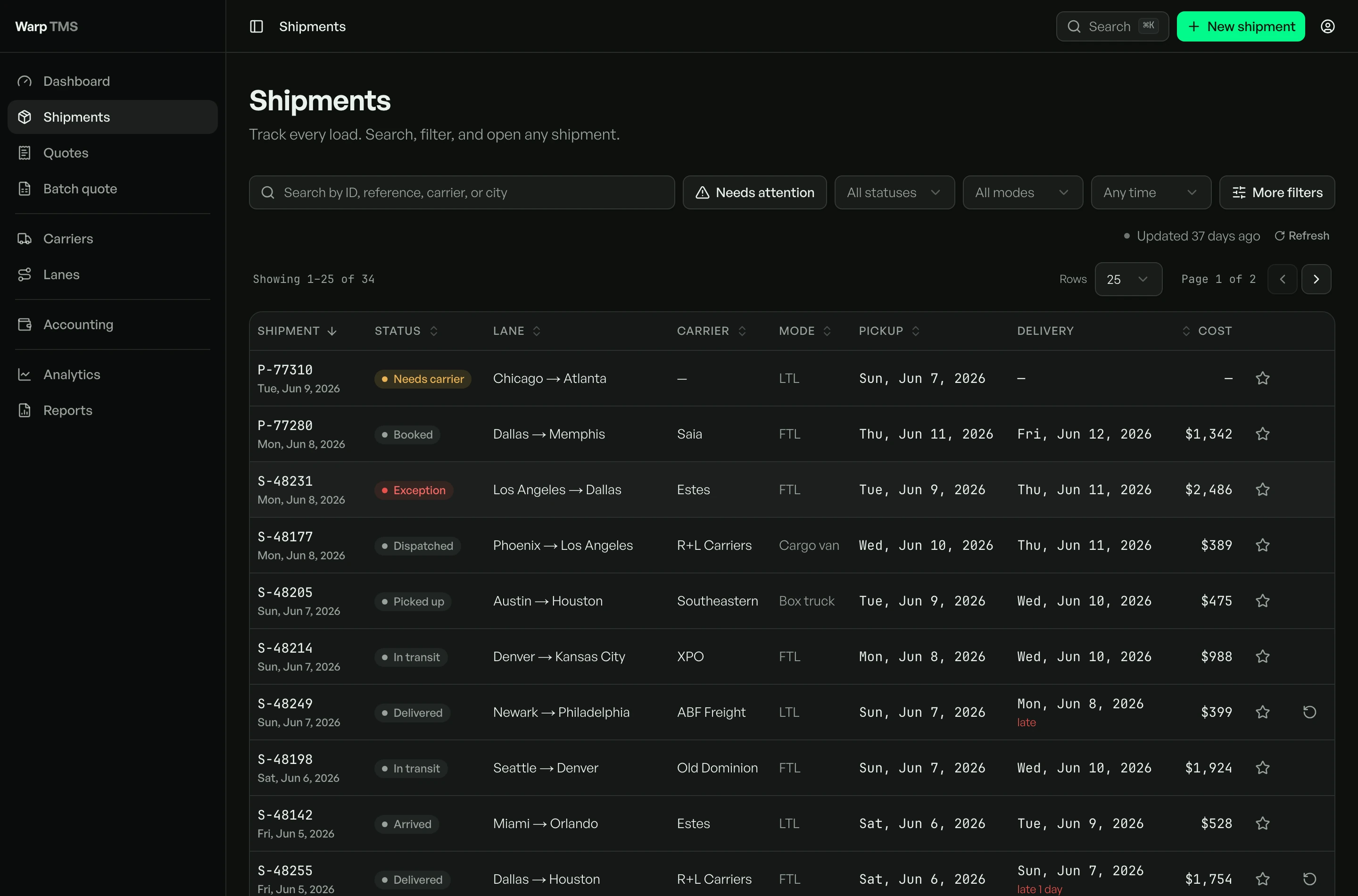This screenshot has height=896, width=1358.
Task: Sort by Status column
Action: (406, 331)
